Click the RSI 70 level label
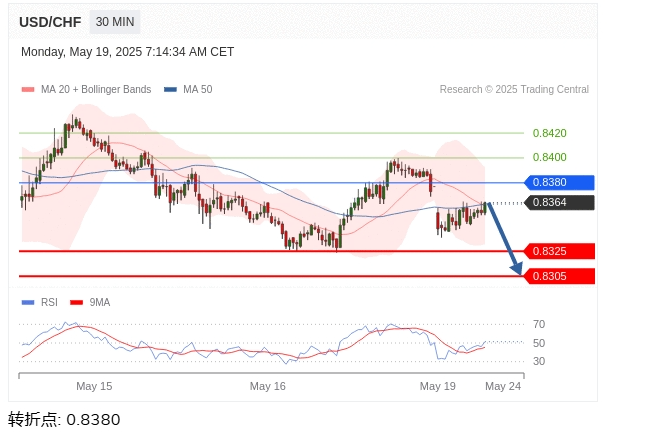 [539, 325]
